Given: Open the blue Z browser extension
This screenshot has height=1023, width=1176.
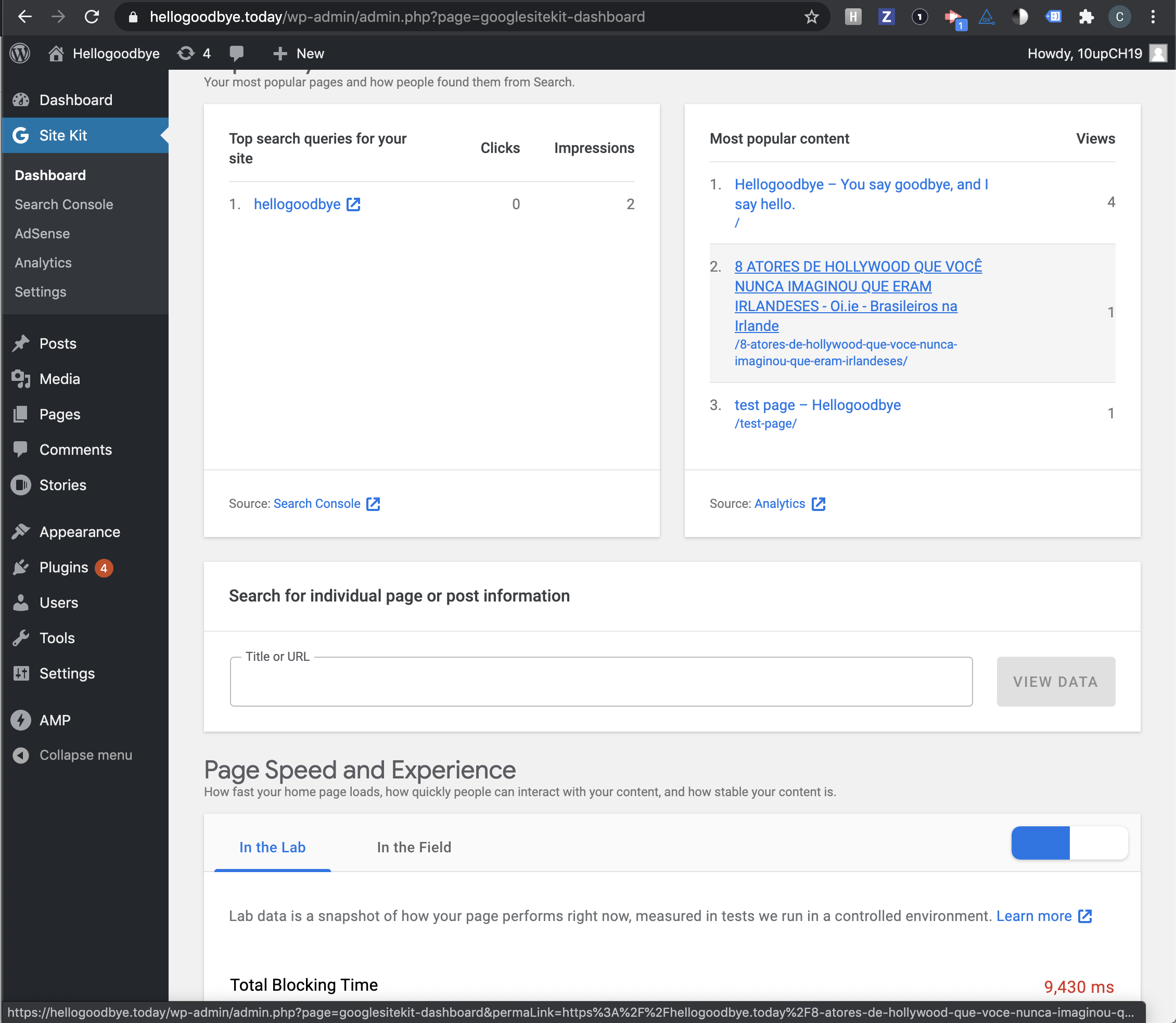Looking at the screenshot, I should (x=886, y=17).
